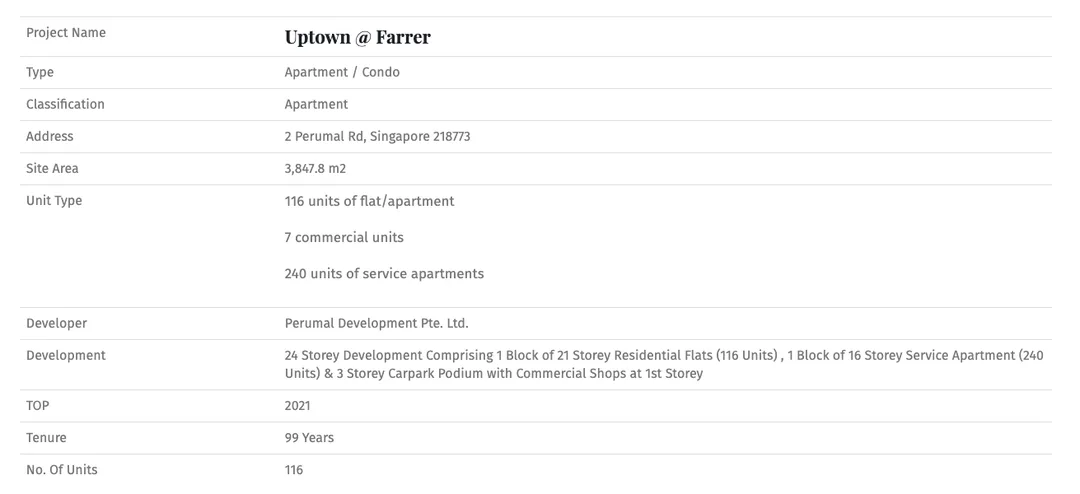Viewport: 1080px width, 494px height.
Task: Click the No. Of Units value 116
Action: pos(294,470)
